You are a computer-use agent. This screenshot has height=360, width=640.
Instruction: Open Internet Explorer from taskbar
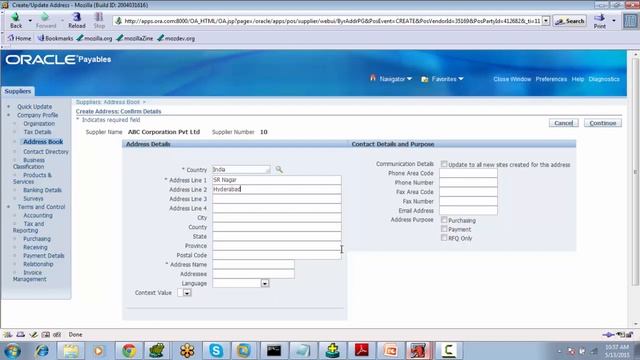pos(42,351)
